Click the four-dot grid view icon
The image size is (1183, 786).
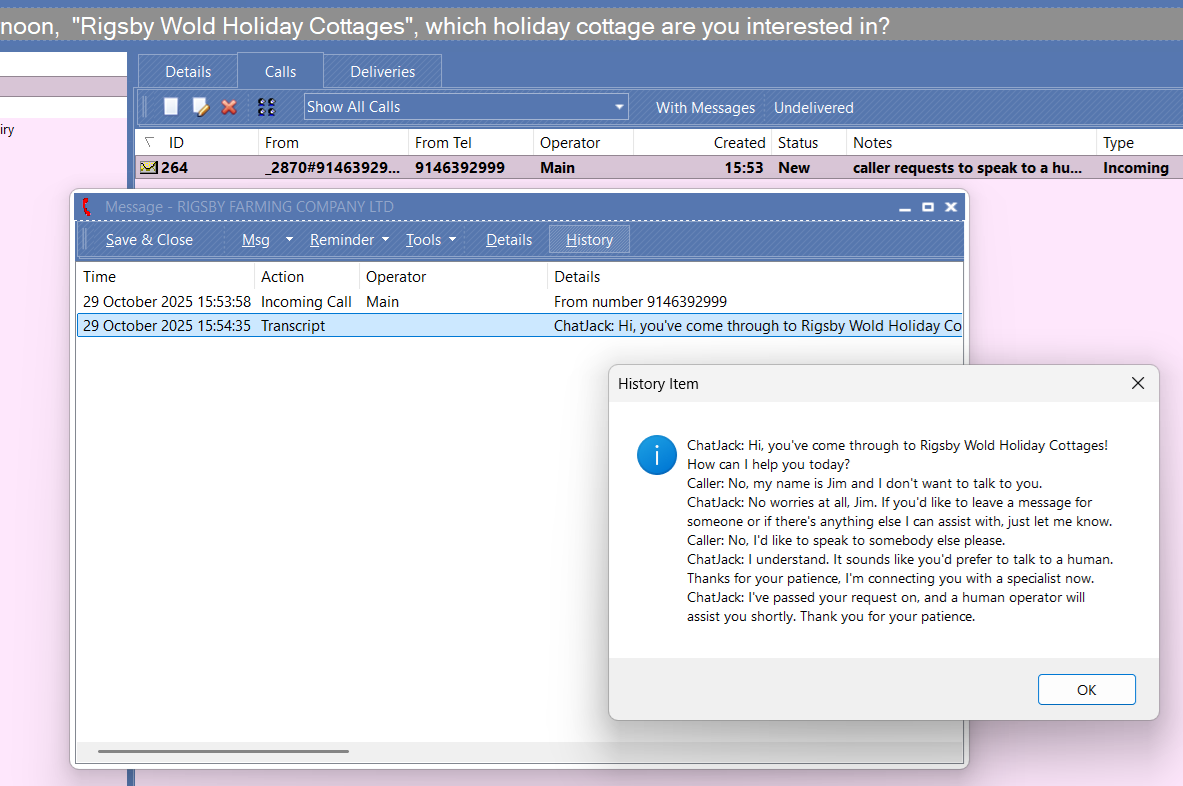(x=266, y=107)
